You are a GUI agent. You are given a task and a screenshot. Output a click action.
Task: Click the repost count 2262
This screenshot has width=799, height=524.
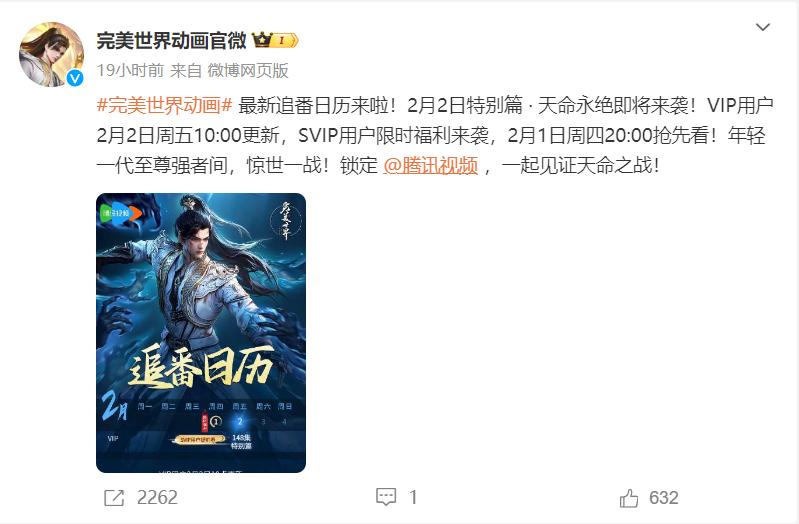(157, 497)
